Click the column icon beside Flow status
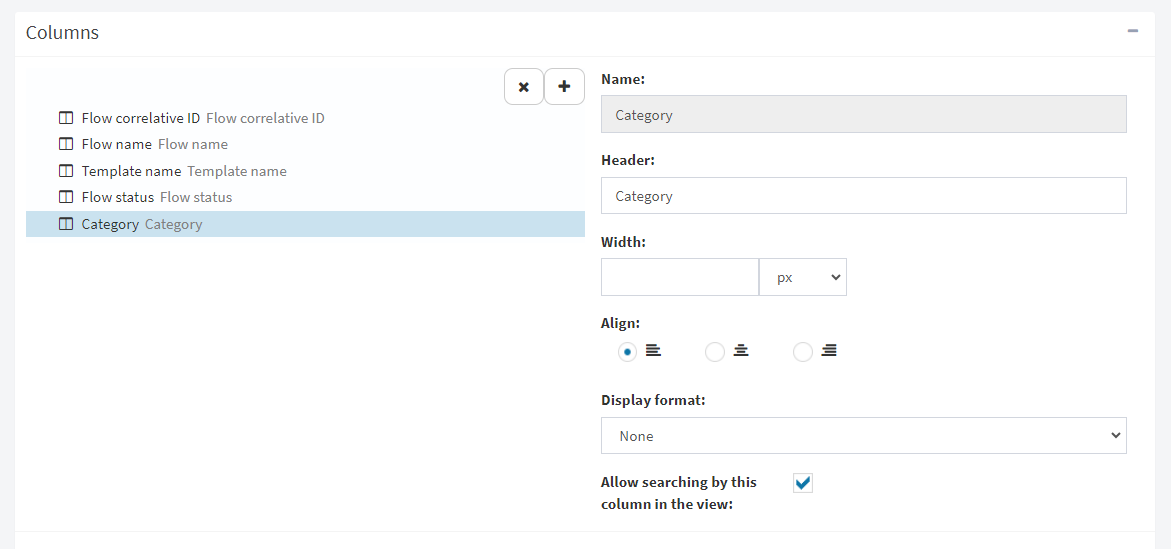This screenshot has height=549, width=1171. pos(66,197)
